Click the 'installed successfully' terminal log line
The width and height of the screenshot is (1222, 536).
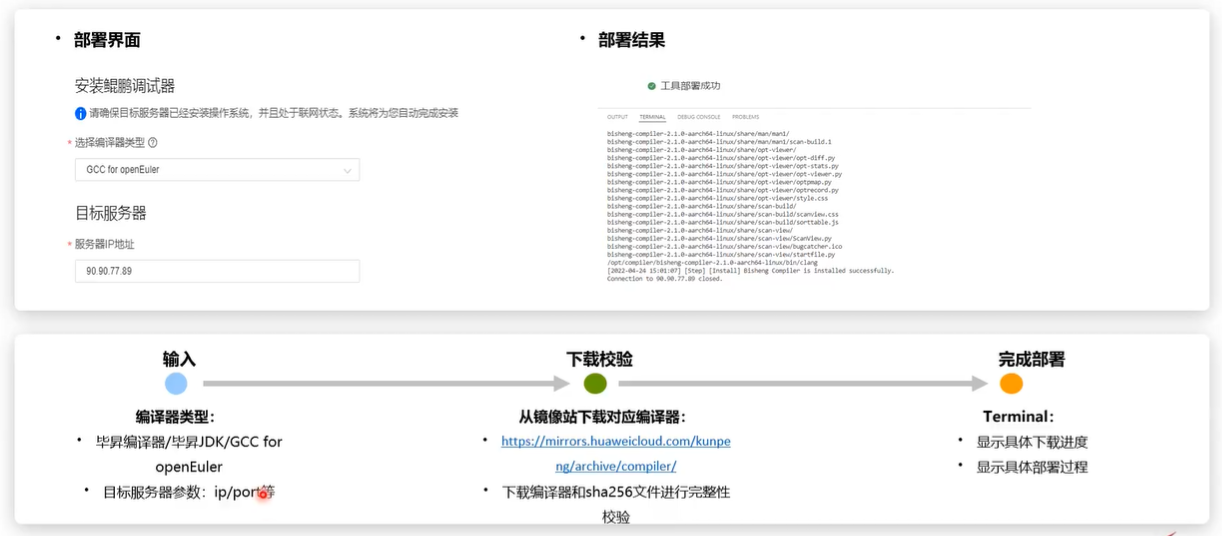tap(750, 270)
